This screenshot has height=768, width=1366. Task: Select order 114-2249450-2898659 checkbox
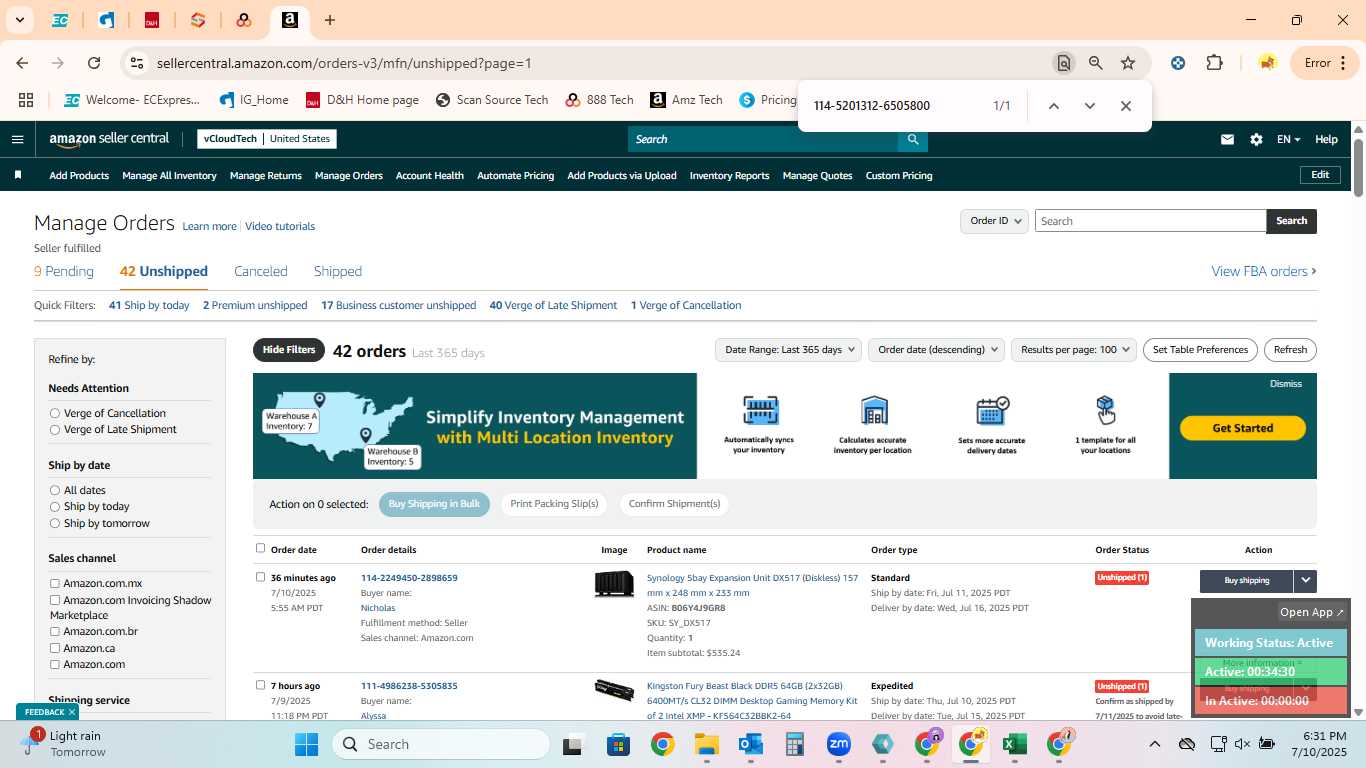click(261, 577)
